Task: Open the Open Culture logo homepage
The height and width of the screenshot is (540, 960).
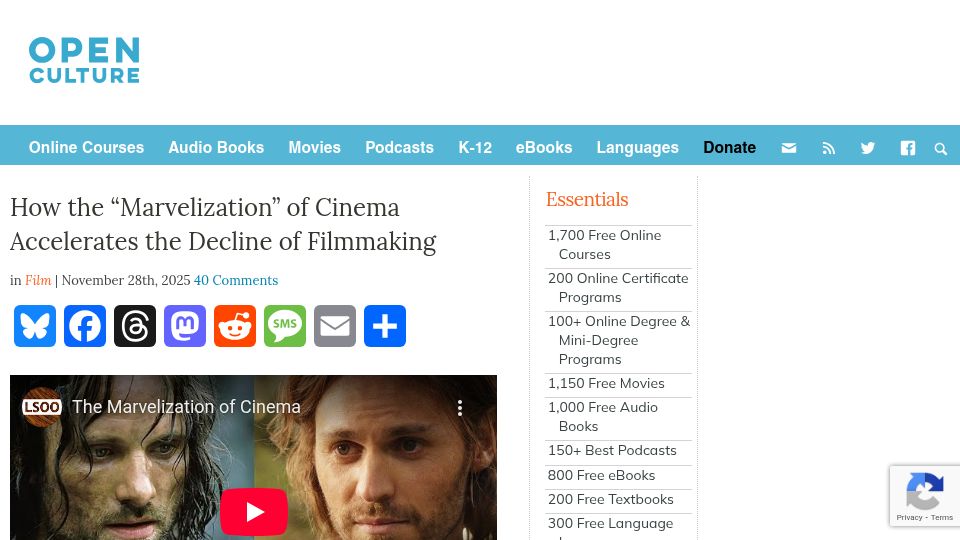Action: pyautogui.click(x=84, y=60)
